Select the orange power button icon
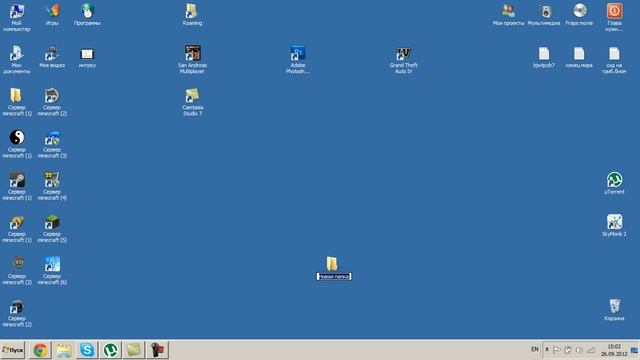 click(614, 11)
